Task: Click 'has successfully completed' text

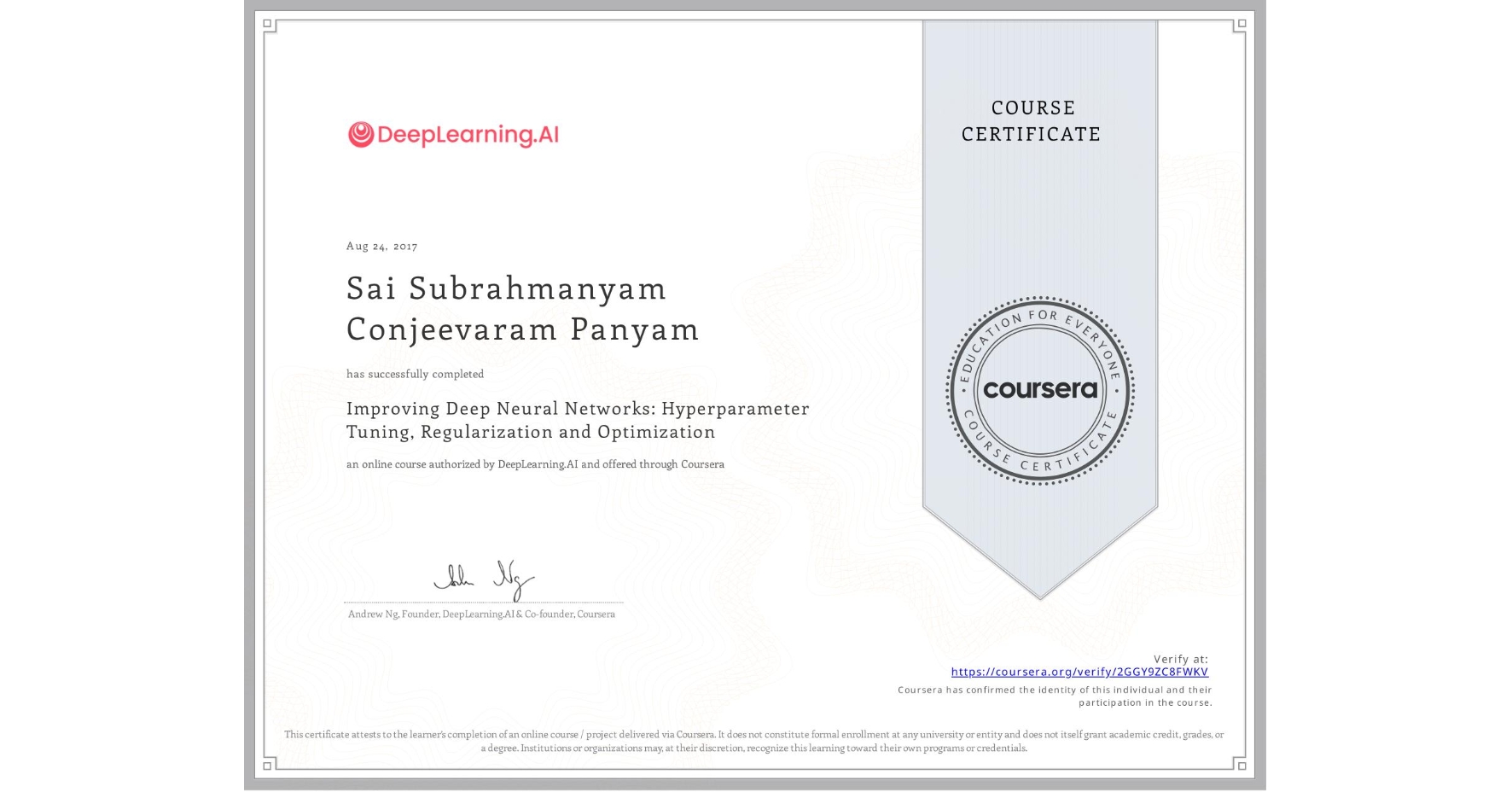Action: 415,374
